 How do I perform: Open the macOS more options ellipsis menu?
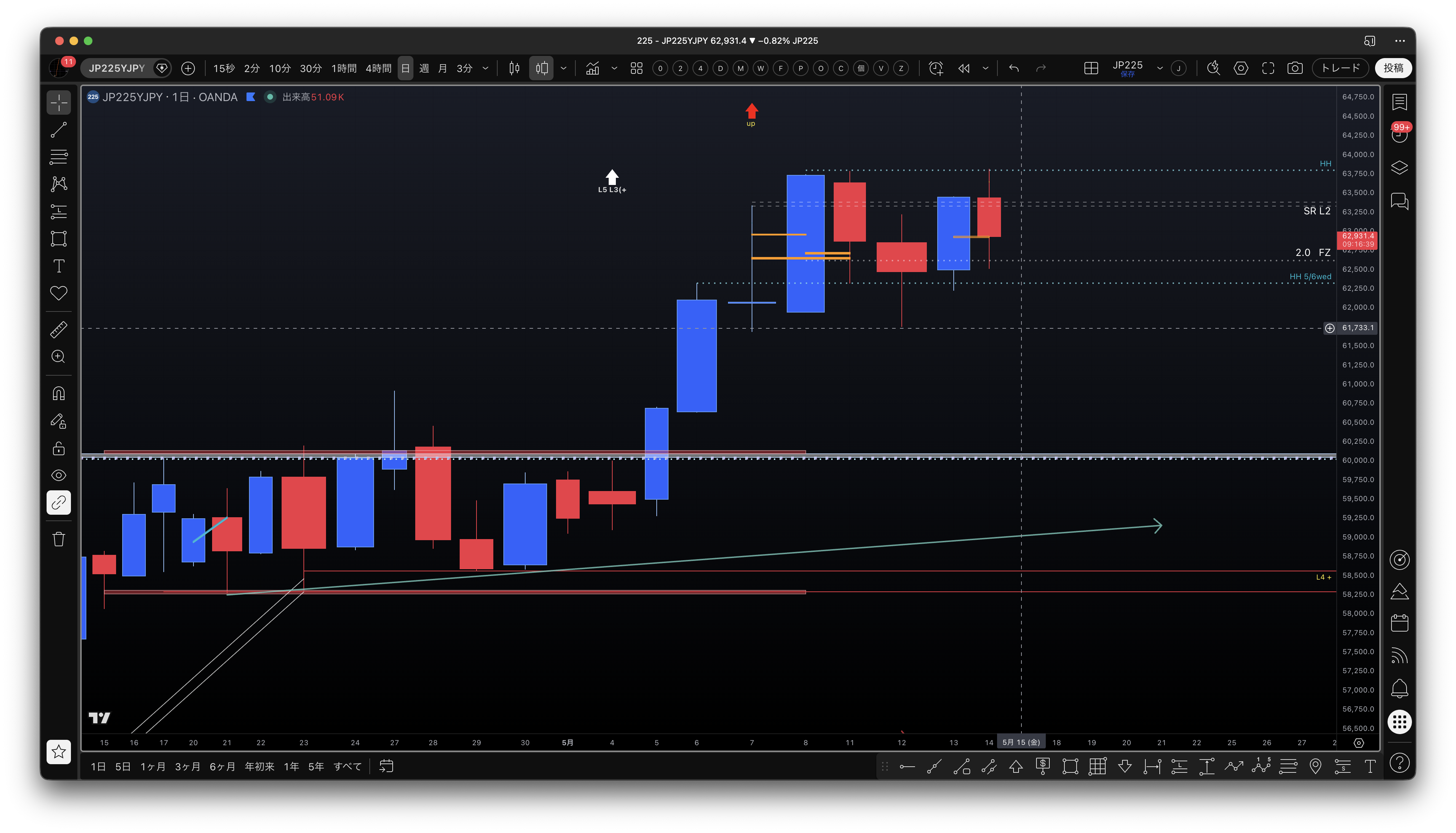(1399, 41)
